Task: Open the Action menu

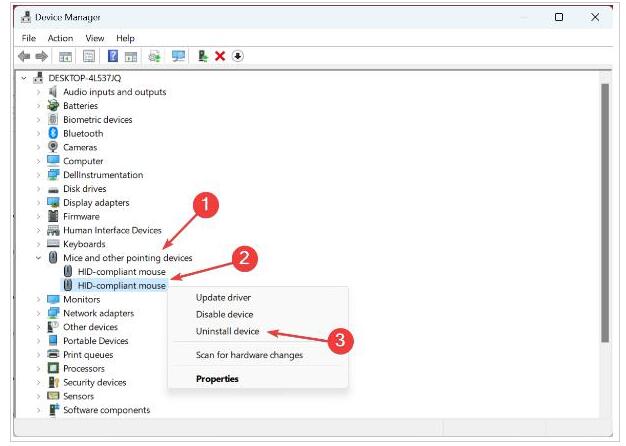Action: (60, 38)
